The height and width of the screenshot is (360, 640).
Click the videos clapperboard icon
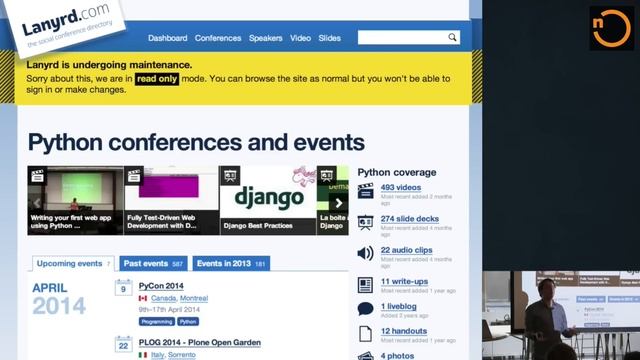365,191
